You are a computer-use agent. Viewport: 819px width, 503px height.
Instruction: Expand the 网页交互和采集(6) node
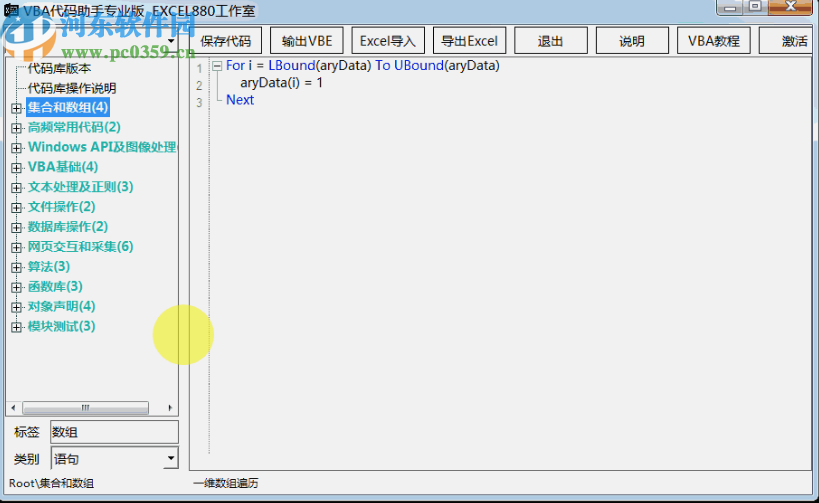(16, 247)
